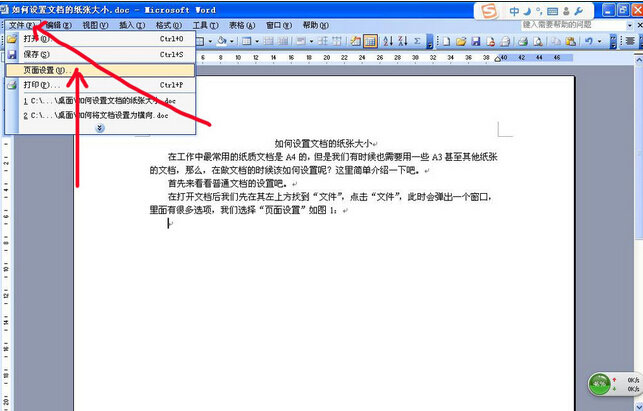The height and width of the screenshot is (411, 643).
Task: Click the Table AutoFormat icon
Action: [x=356, y=41]
